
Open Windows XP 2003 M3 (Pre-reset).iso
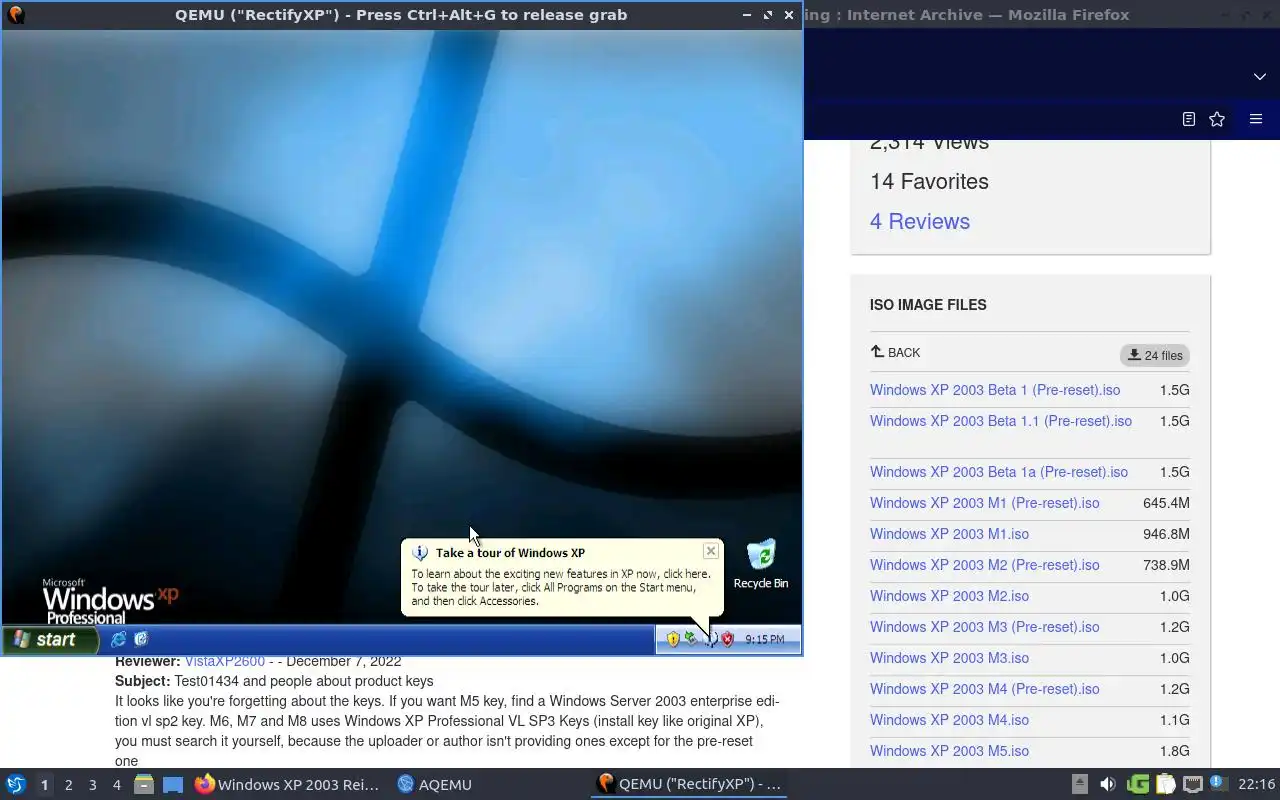(984, 627)
